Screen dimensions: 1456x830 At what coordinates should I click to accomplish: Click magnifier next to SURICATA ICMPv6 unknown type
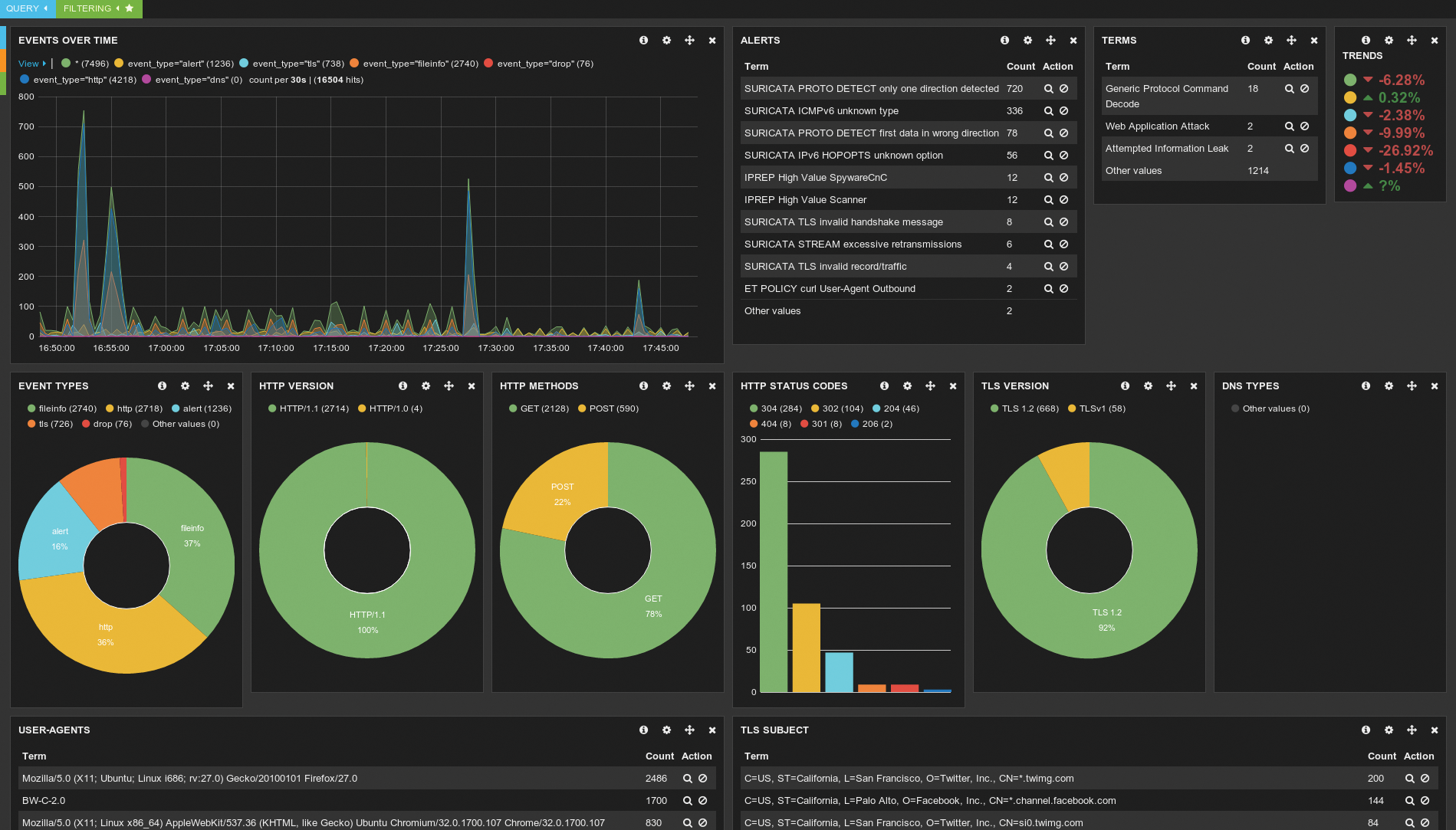pos(1048,110)
